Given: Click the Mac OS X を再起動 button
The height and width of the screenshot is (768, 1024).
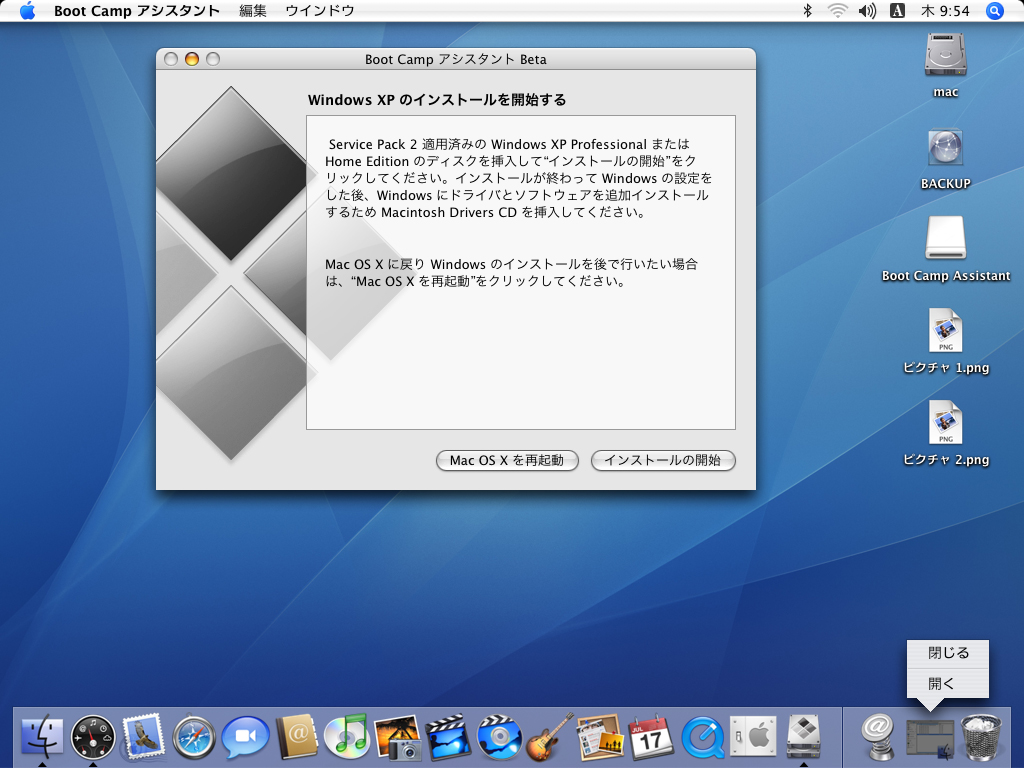Looking at the screenshot, I should pyautogui.click(x=507, y=461).
